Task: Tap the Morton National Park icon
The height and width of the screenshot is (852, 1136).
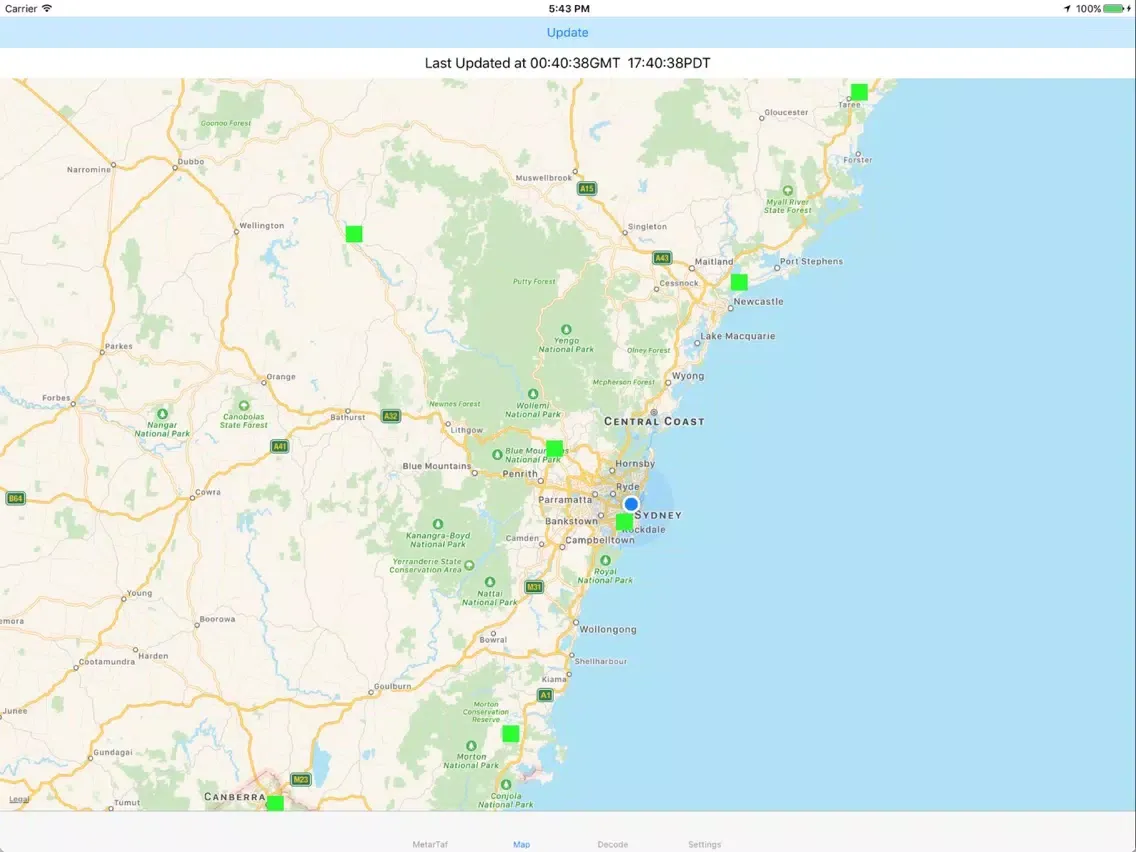Action: 471,746
